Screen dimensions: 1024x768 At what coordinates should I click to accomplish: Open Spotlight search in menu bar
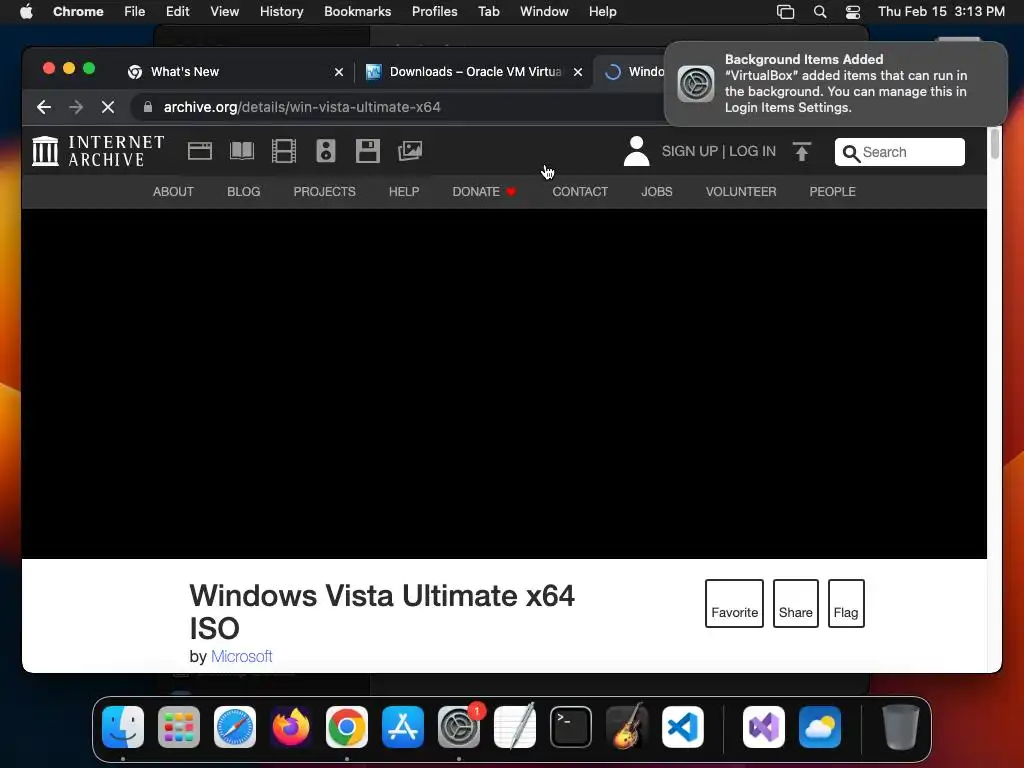click(x=820, y=12)
